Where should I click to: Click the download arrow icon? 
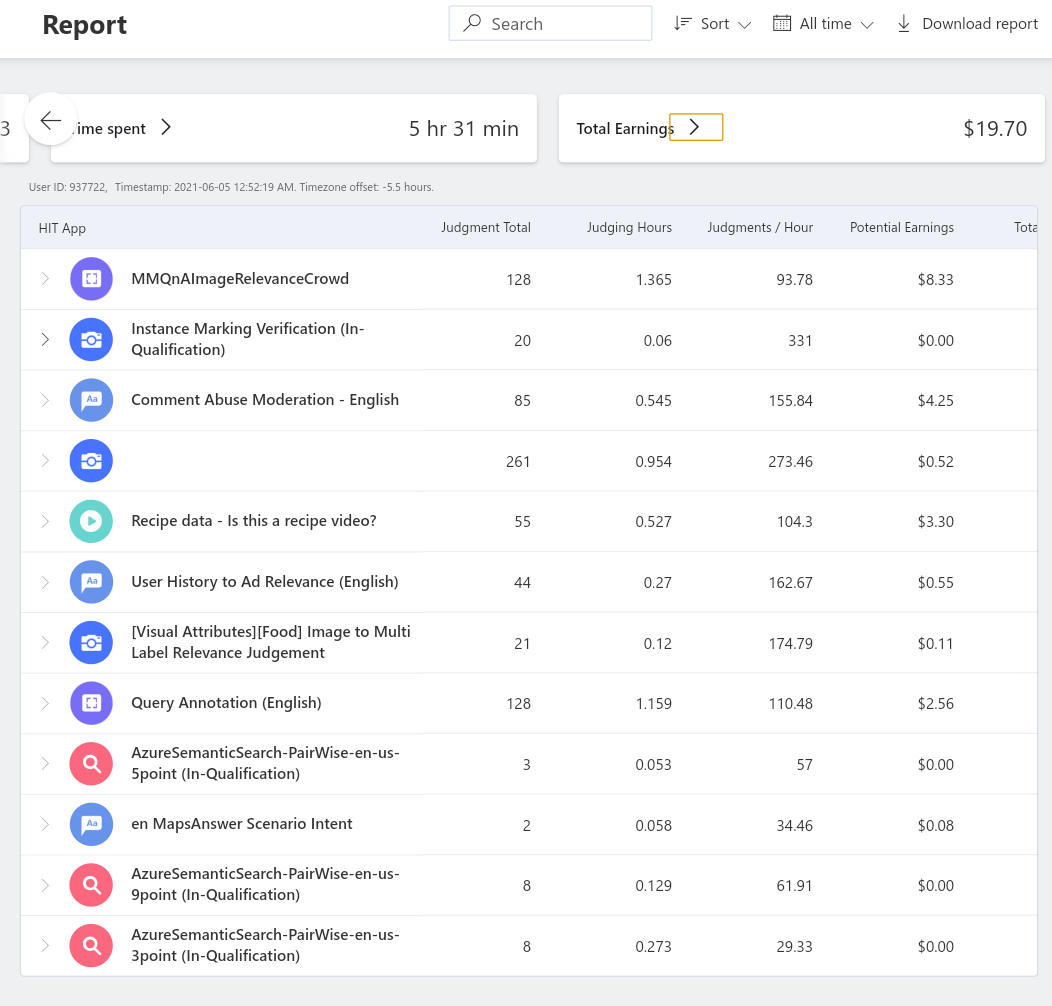click(904, 23)
